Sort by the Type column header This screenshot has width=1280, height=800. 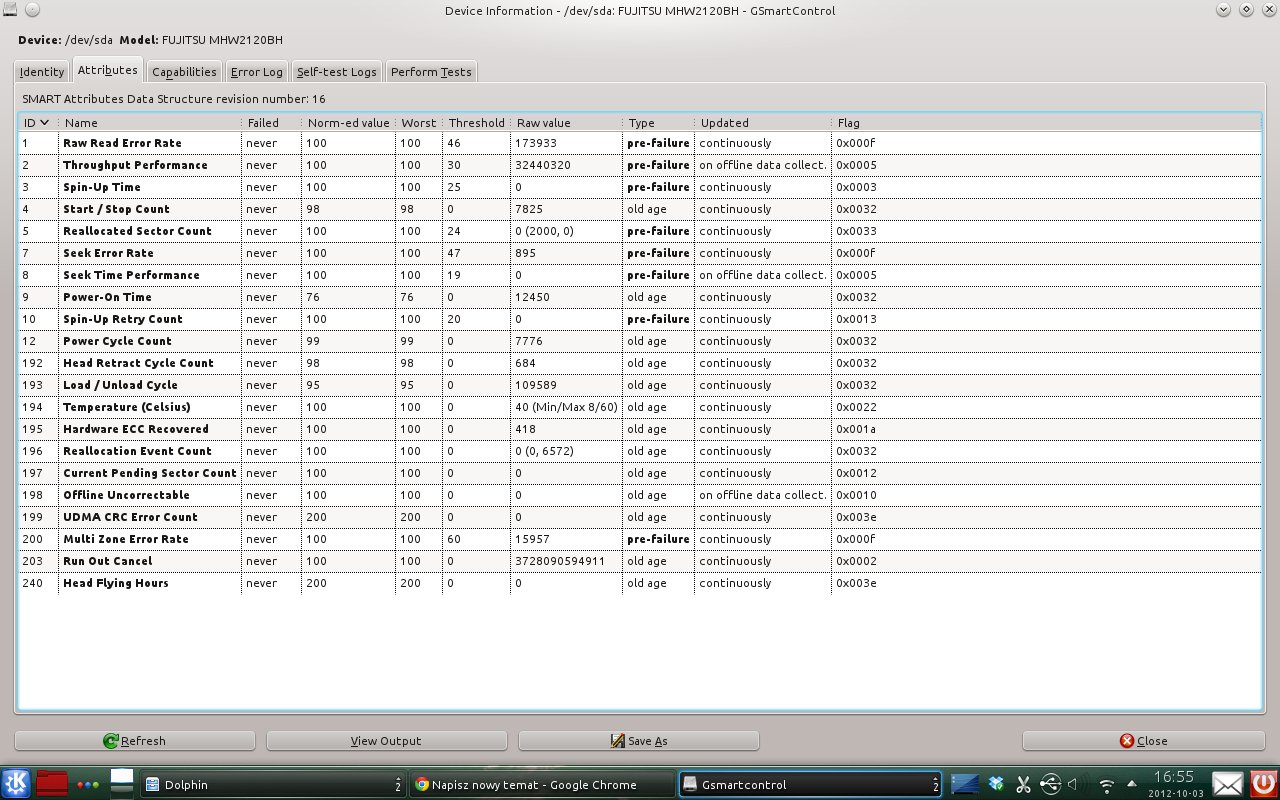click(658, 122)
